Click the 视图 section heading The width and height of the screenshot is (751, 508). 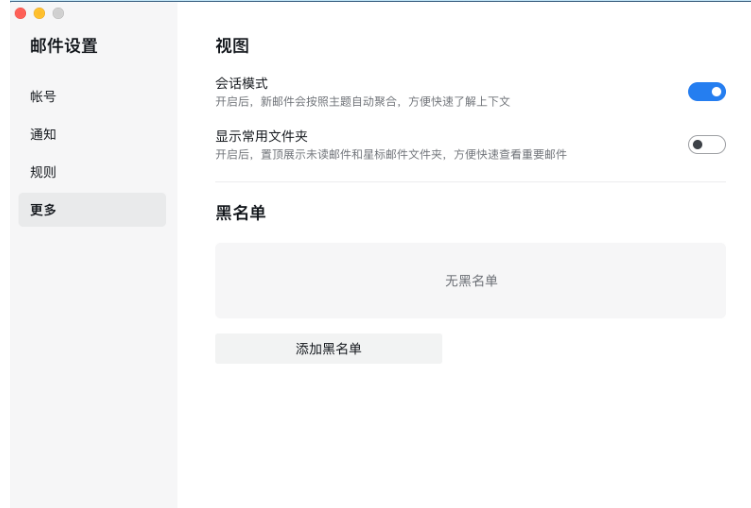[231, 46]
